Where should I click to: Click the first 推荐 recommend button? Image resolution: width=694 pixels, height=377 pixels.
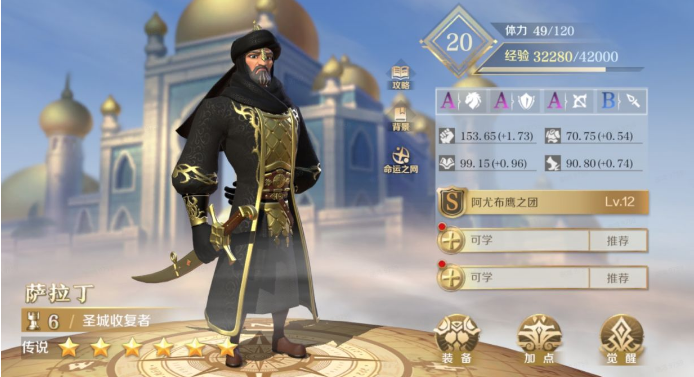click(618, 241)
